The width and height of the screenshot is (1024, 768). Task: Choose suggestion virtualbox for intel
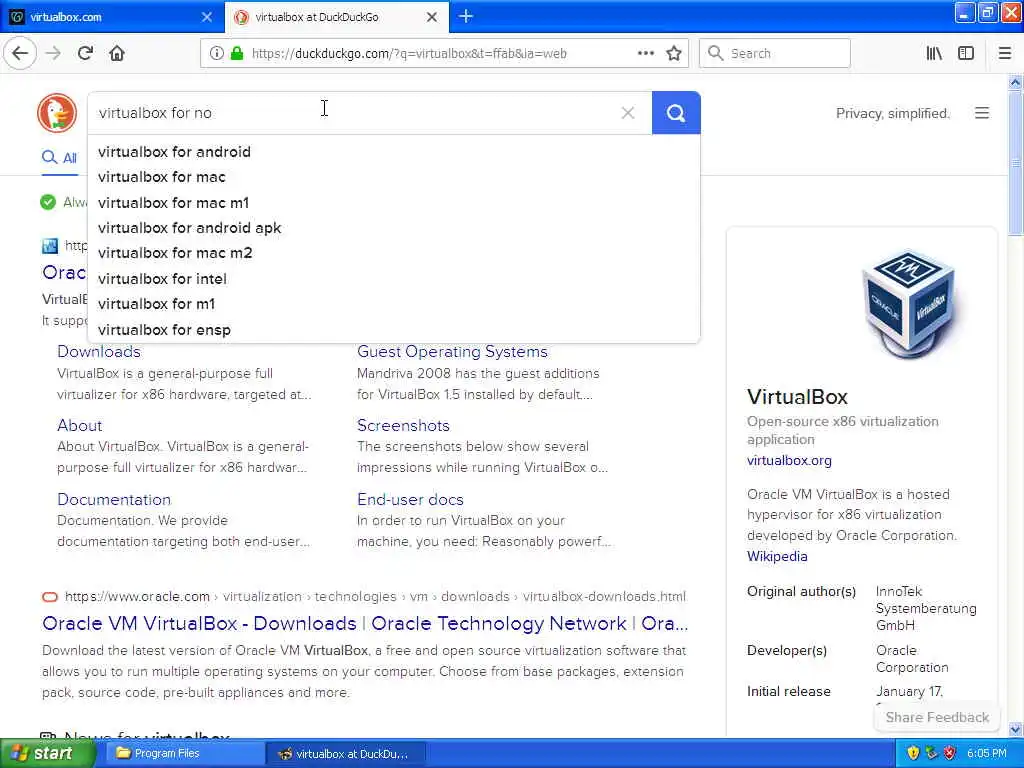click(x=394, y=279)
